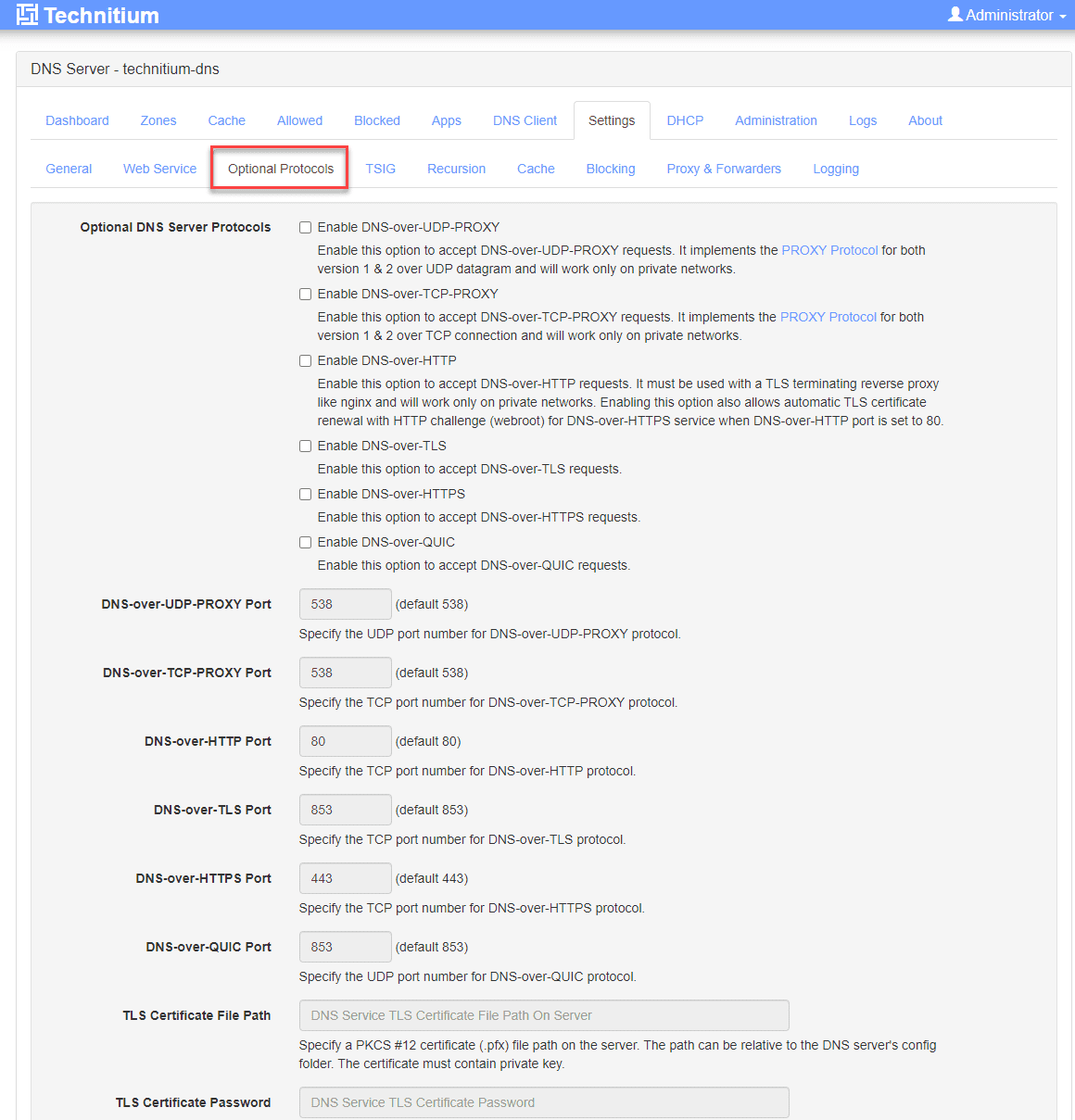Click the Technitium brand name link
Screen dimensions: 1075x1120
point(101,15)
